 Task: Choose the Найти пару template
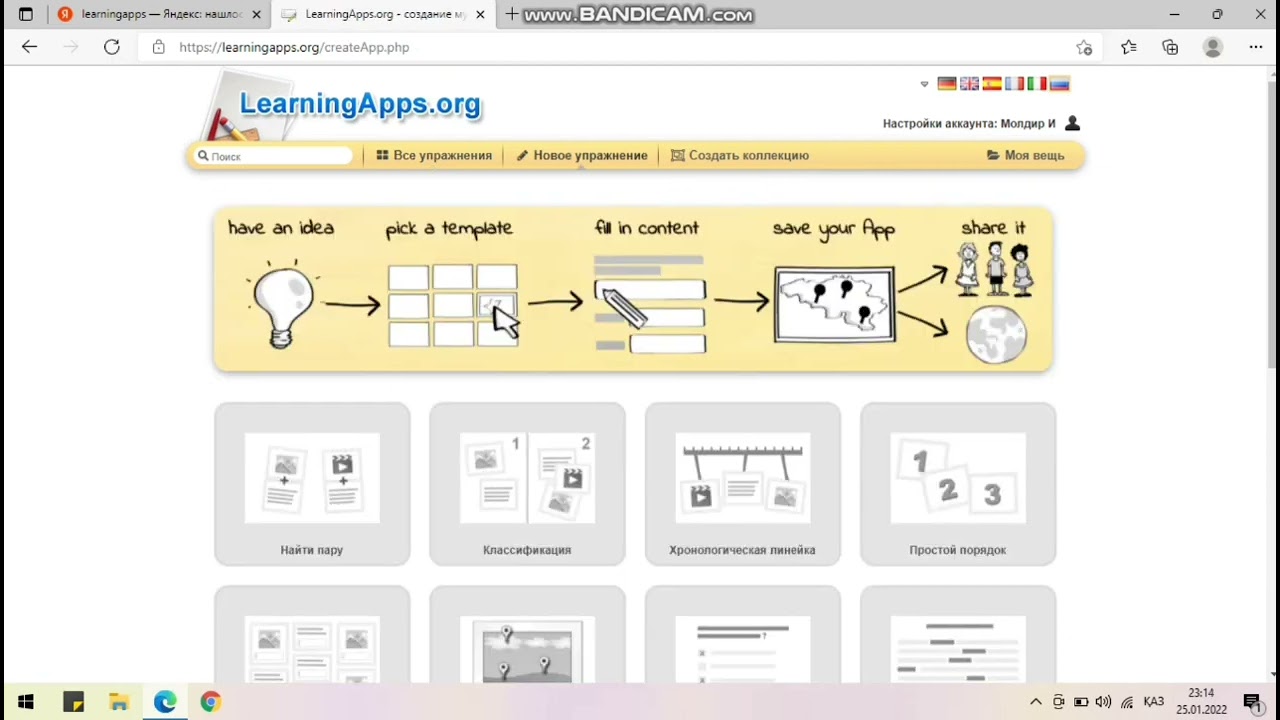point(312,484)
